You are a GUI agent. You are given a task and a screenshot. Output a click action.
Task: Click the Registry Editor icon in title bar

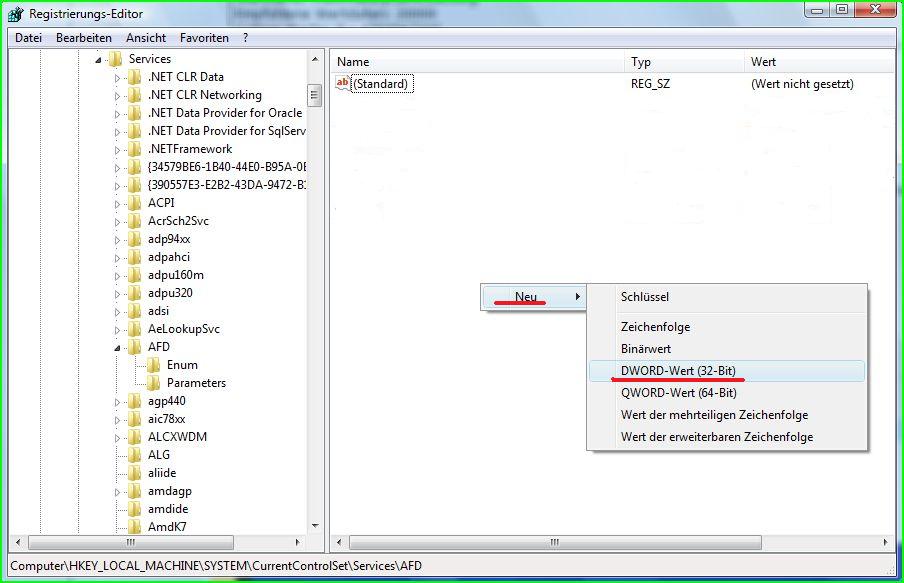point(16,14)
